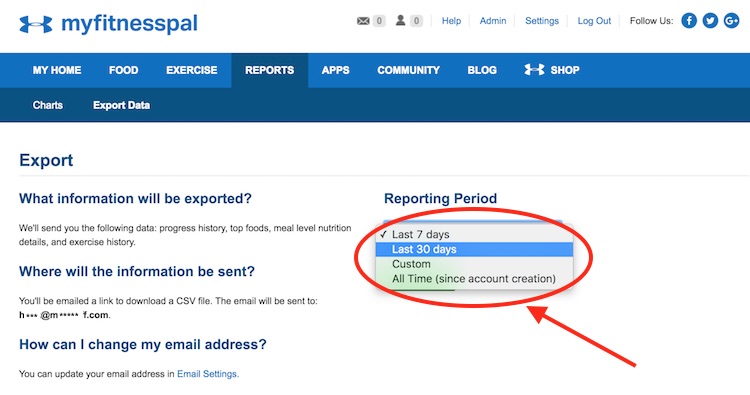750x395 pixels.
Task: Click the Reporting Period heading
Action: click(x=441, y=198)
